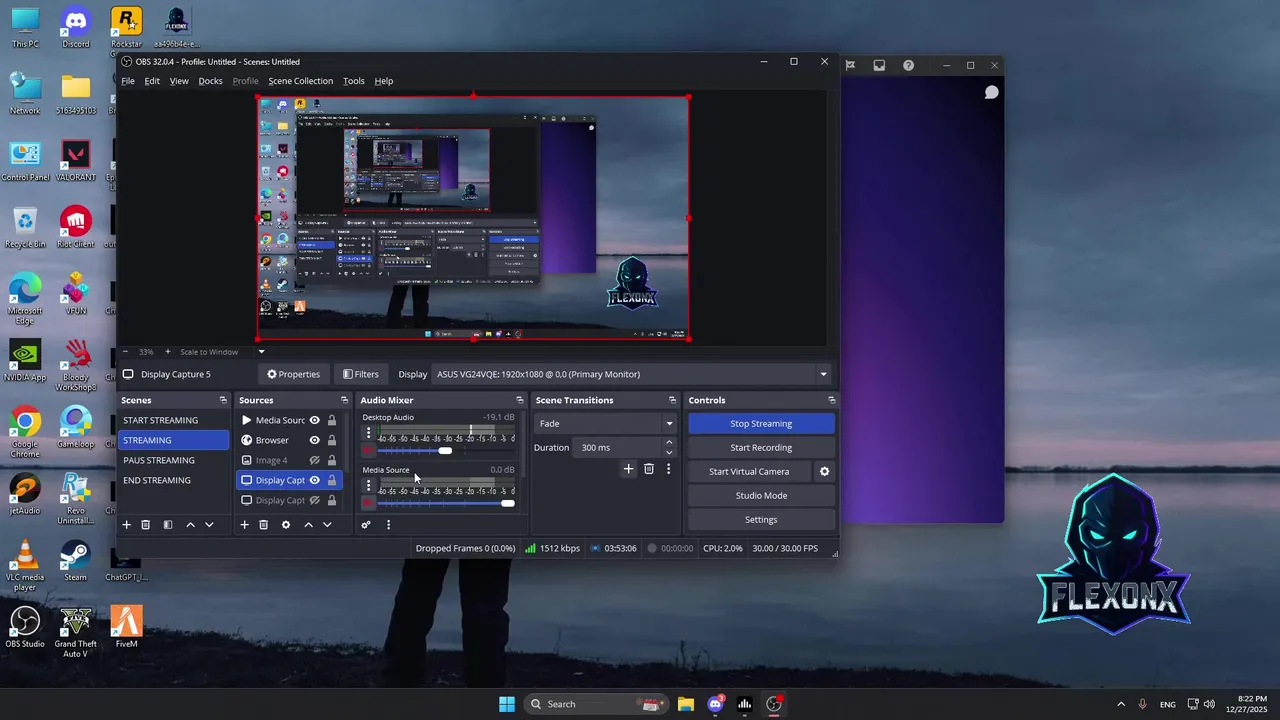This screenshot has height=720, width=1280.
Task: Remove transition using Scene Transitions trash icon
Action: click(x=648, y=469)
